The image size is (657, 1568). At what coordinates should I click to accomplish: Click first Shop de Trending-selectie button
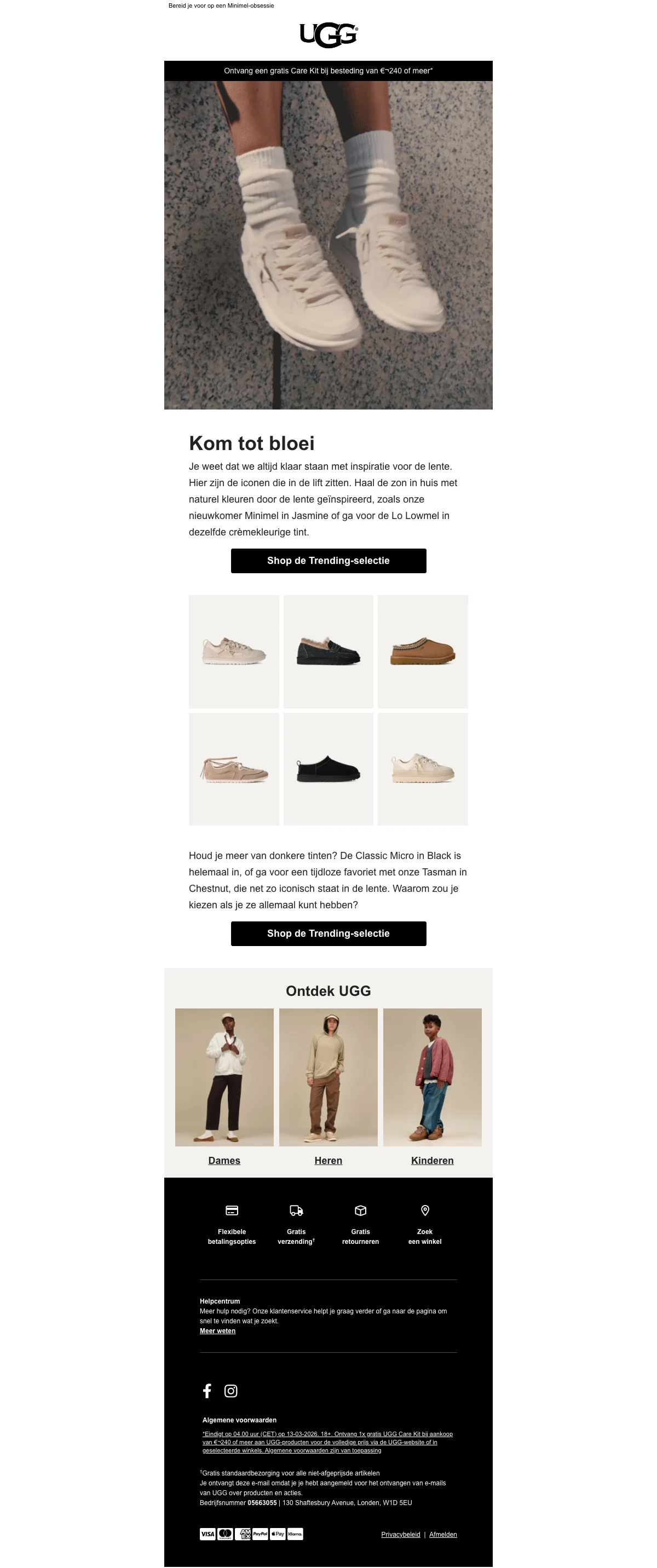click(x=328, y=561)
